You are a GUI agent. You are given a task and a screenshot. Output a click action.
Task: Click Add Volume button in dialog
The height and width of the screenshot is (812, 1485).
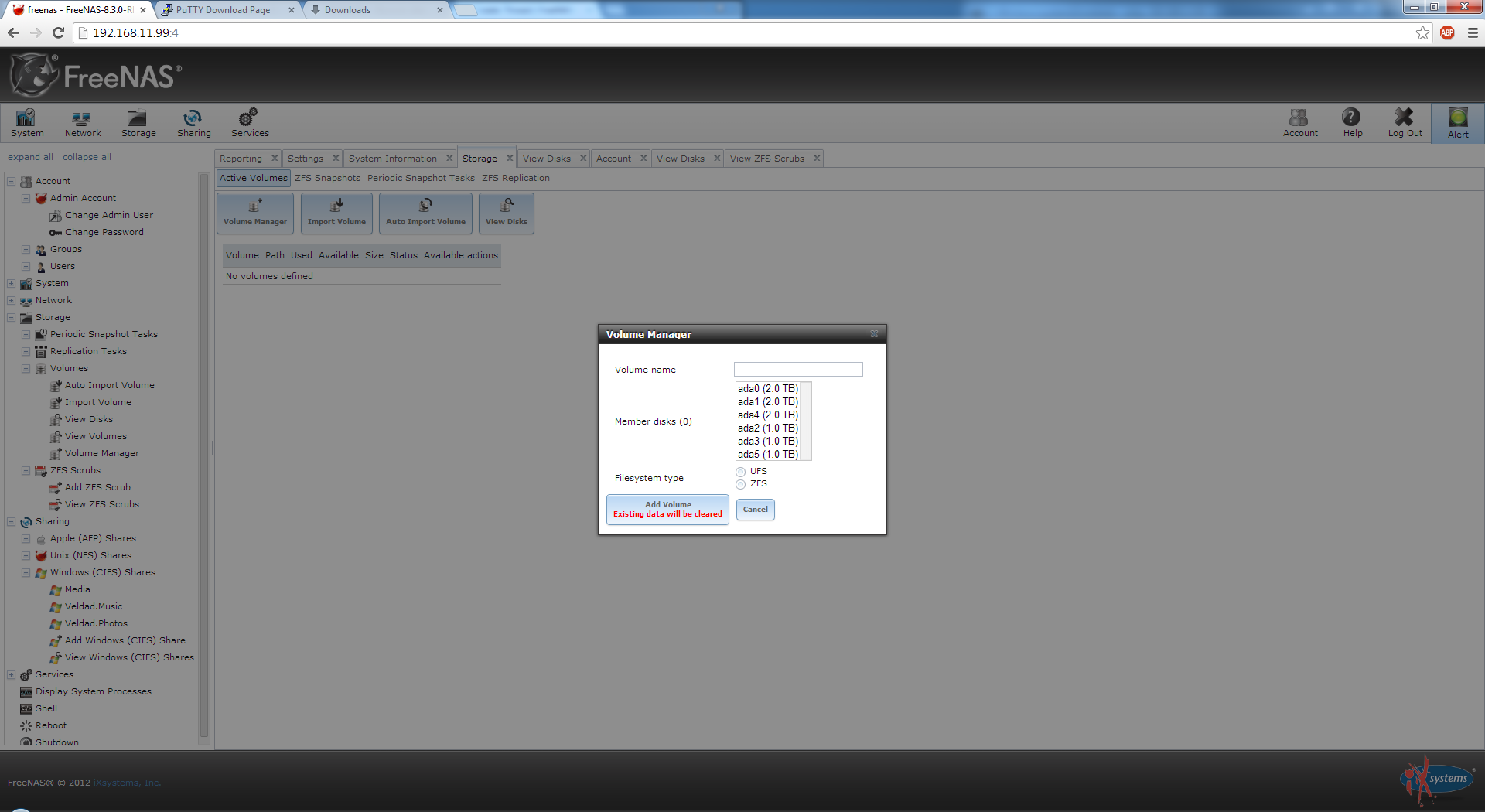click(x=667, y=510)
